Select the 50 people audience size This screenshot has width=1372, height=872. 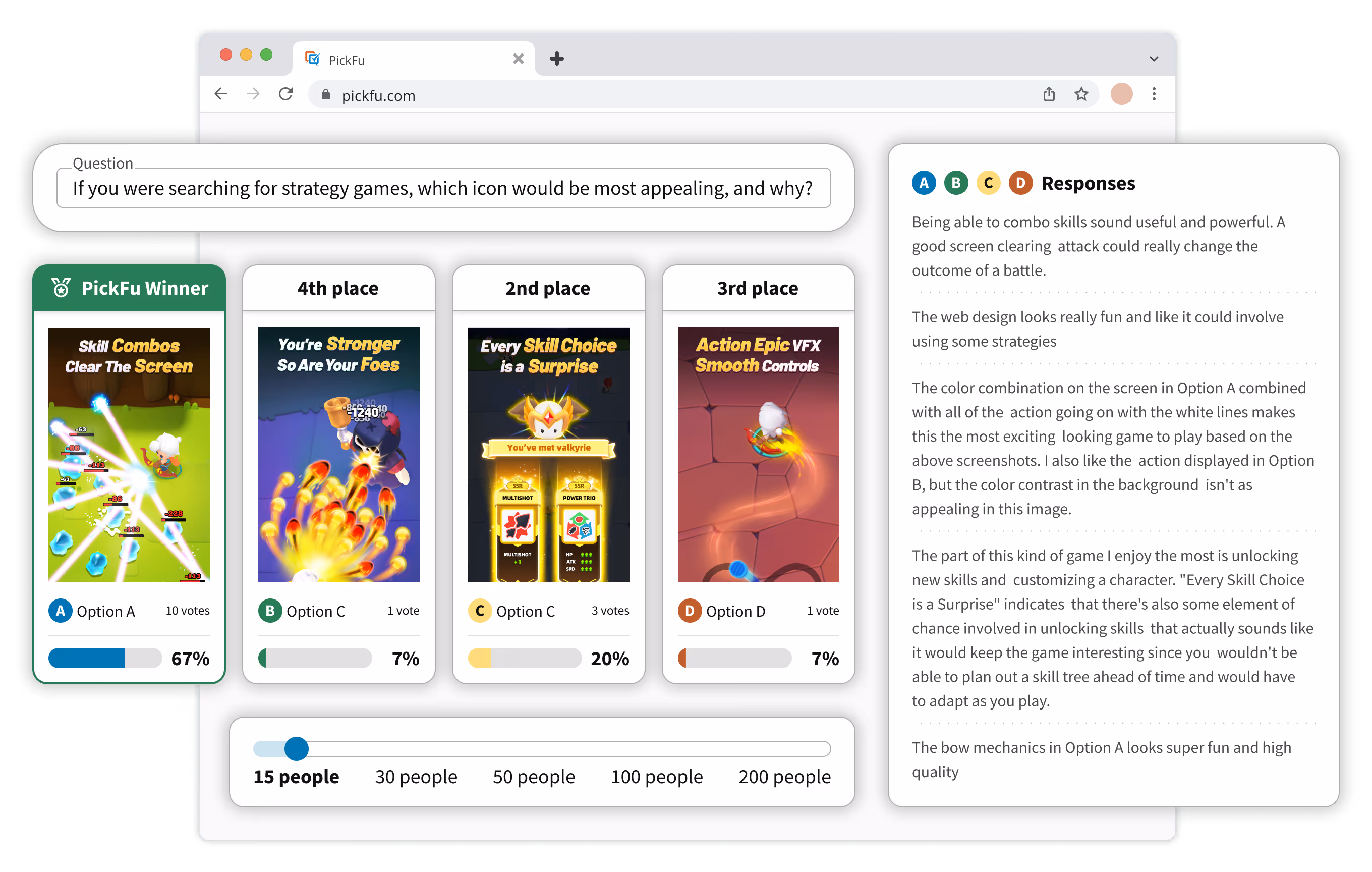(533, 776)
